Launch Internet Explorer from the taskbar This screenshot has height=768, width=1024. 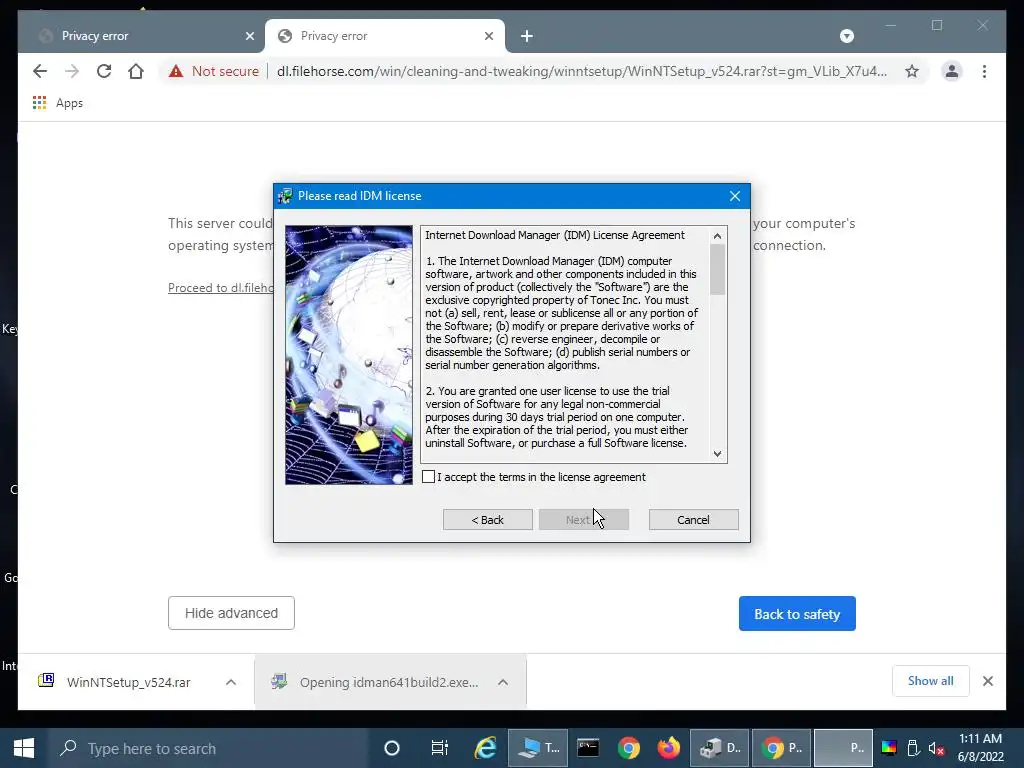[485, 748]
